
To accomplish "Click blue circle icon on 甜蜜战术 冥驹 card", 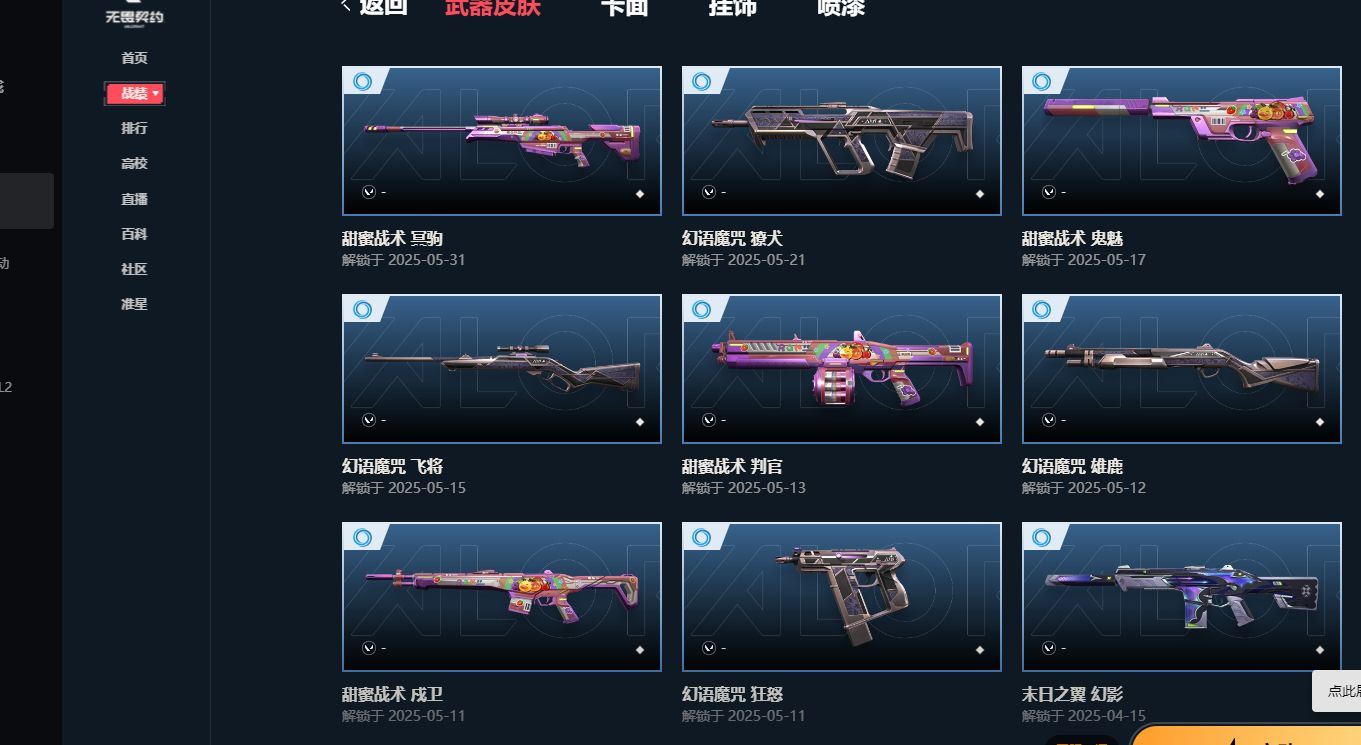I will [362, 82].
